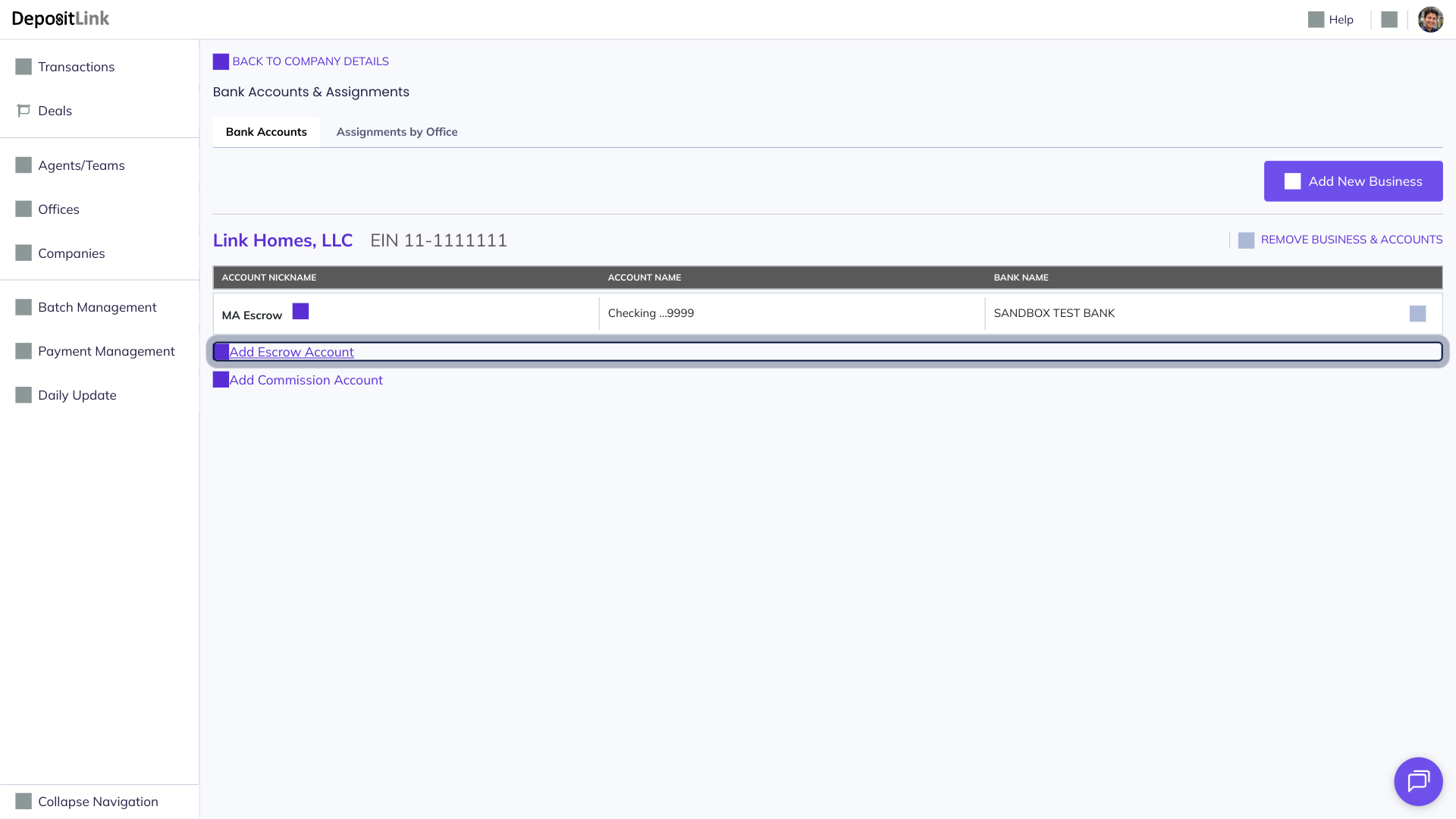Image resolution: width=1456 pixels, height=819 pixels.
Task: Click Remove Business & Accounts
Action: pos(1351,240)
